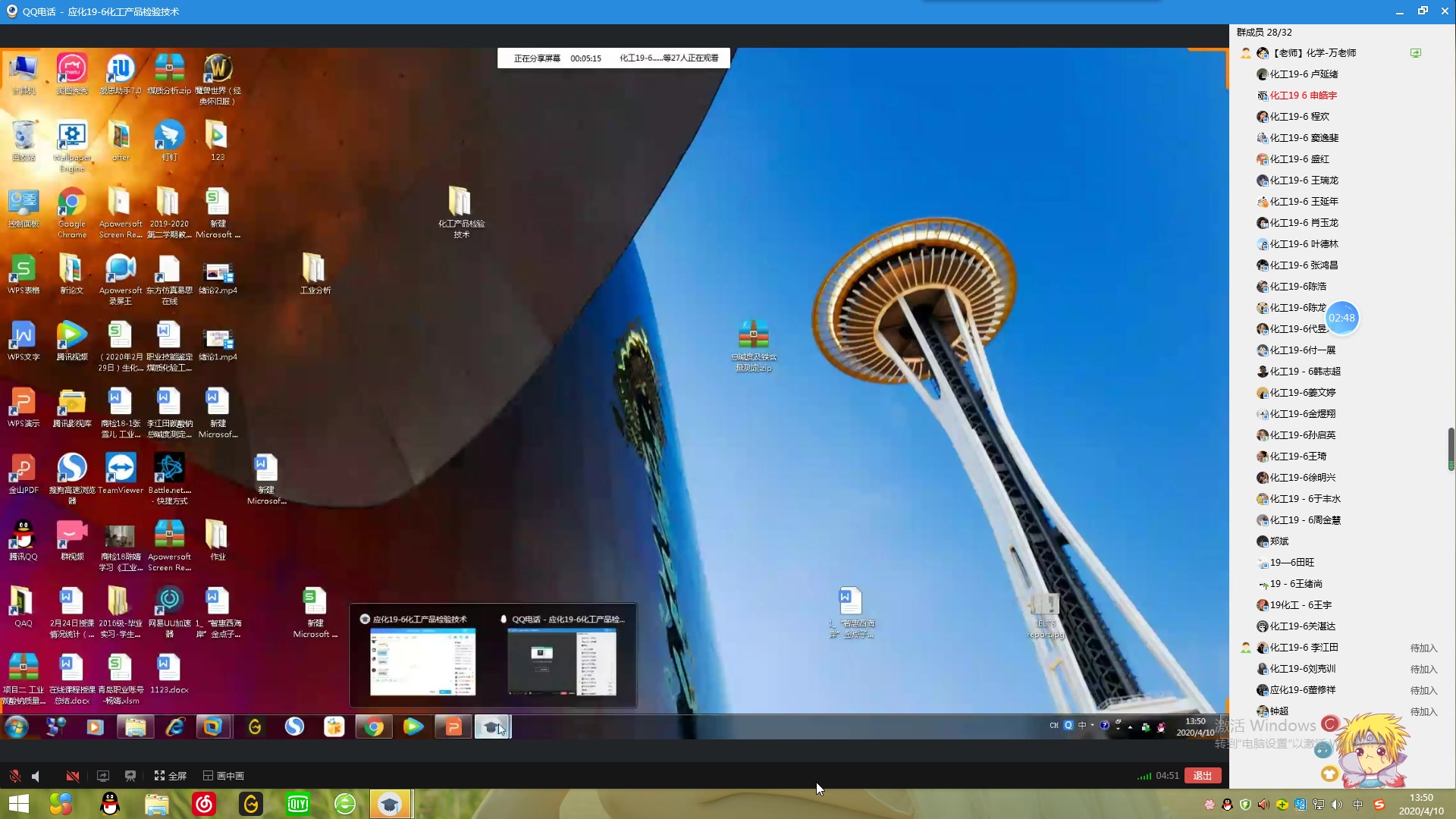Open File Explorer on host taskbar
The width and height of the screenshot is (1456, 819).
click(157, 804)
